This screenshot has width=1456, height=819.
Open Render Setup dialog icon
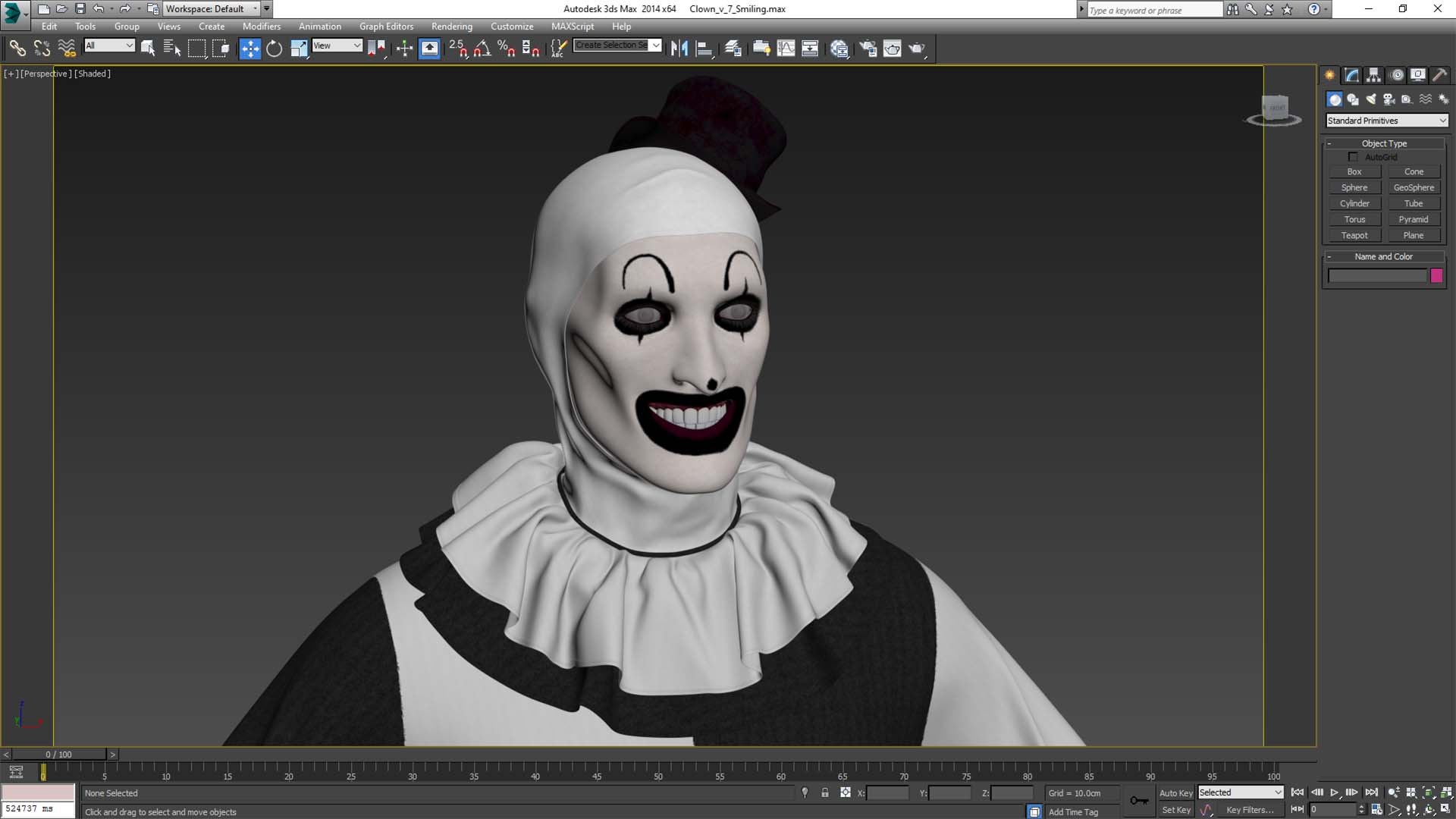click(x=868, y=49)
